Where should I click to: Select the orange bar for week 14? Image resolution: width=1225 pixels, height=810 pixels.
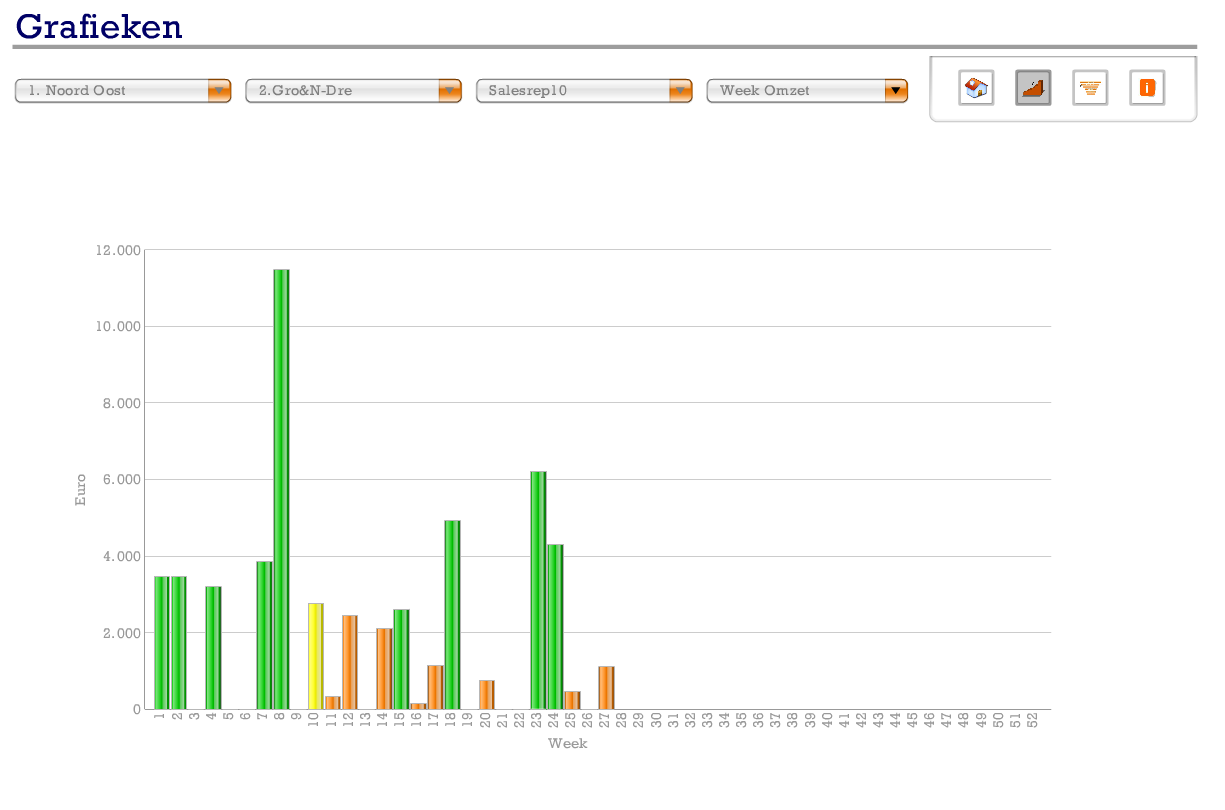tap(384, 669)
